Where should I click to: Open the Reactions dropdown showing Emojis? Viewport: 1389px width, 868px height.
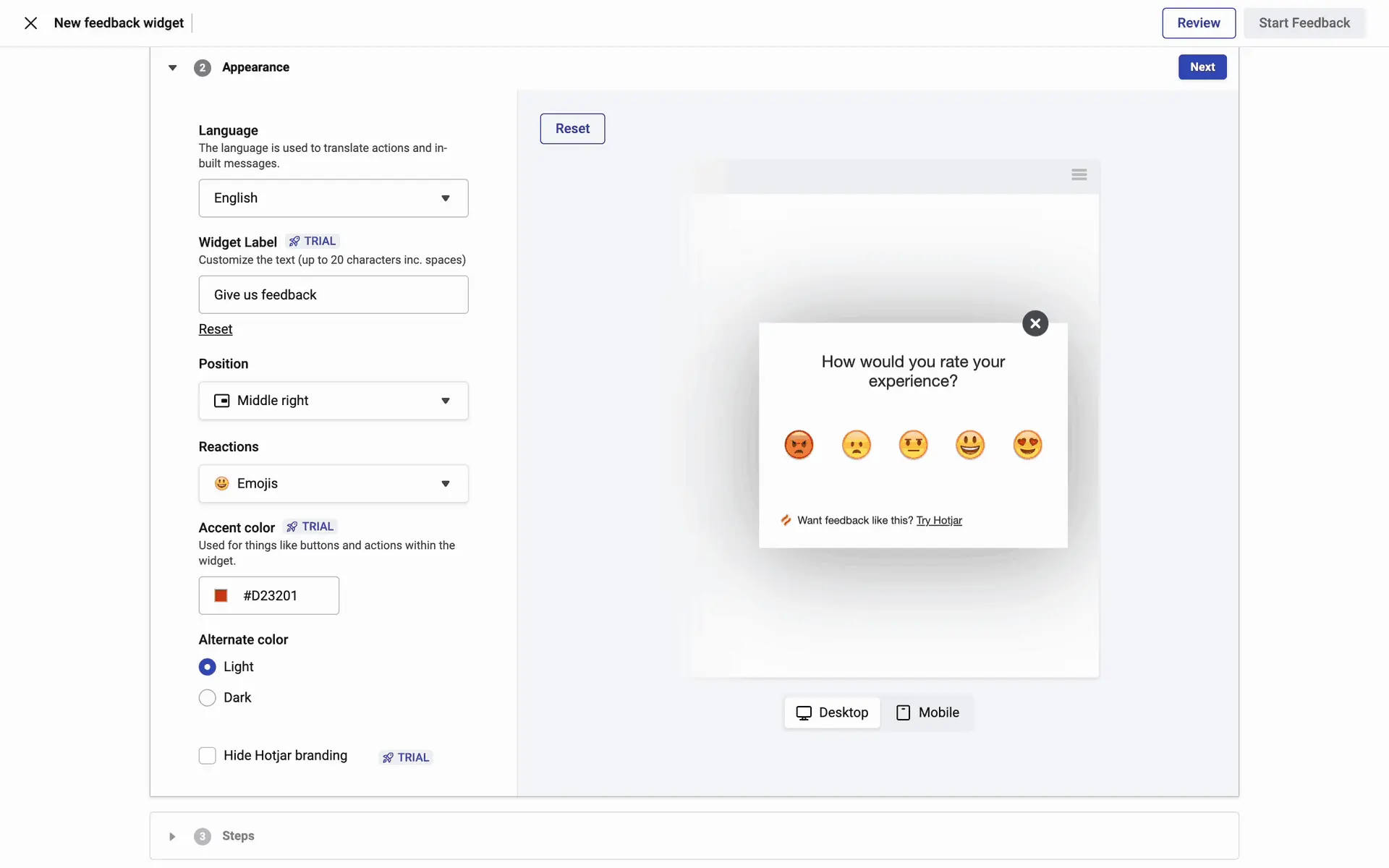[334, 483]
